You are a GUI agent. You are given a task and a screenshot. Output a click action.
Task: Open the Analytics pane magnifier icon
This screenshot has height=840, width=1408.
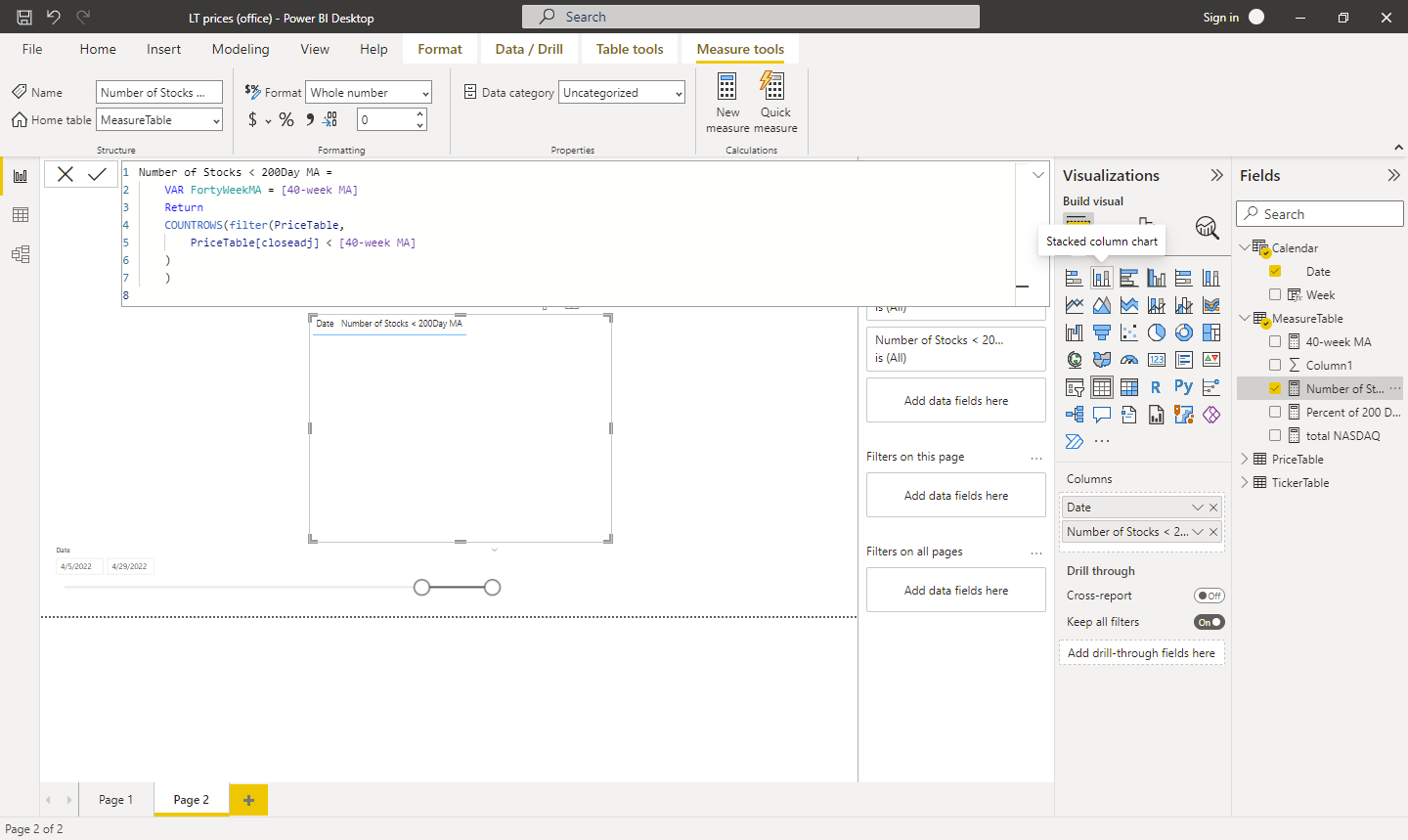click(1208, 227)
